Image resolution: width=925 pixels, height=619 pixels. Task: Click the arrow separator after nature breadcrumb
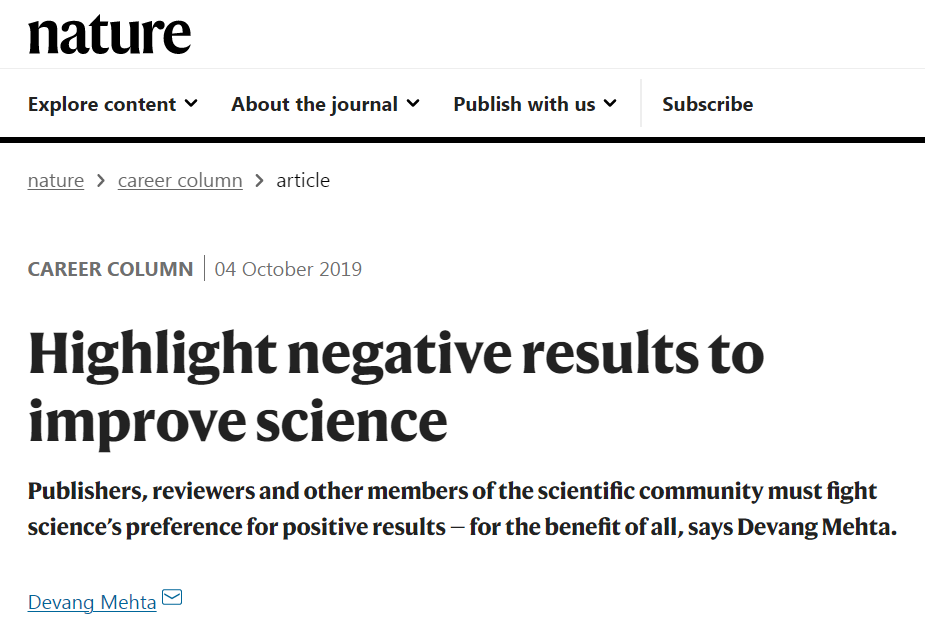pos(101,181)
